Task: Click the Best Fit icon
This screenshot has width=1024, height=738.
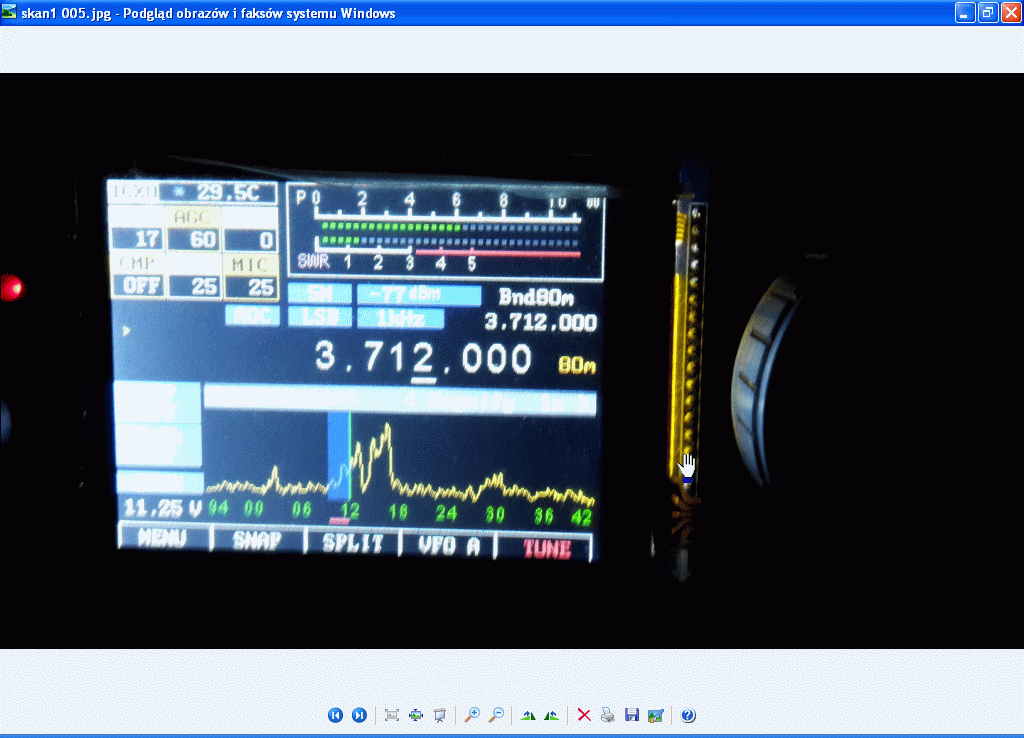Action: (392, 715)
